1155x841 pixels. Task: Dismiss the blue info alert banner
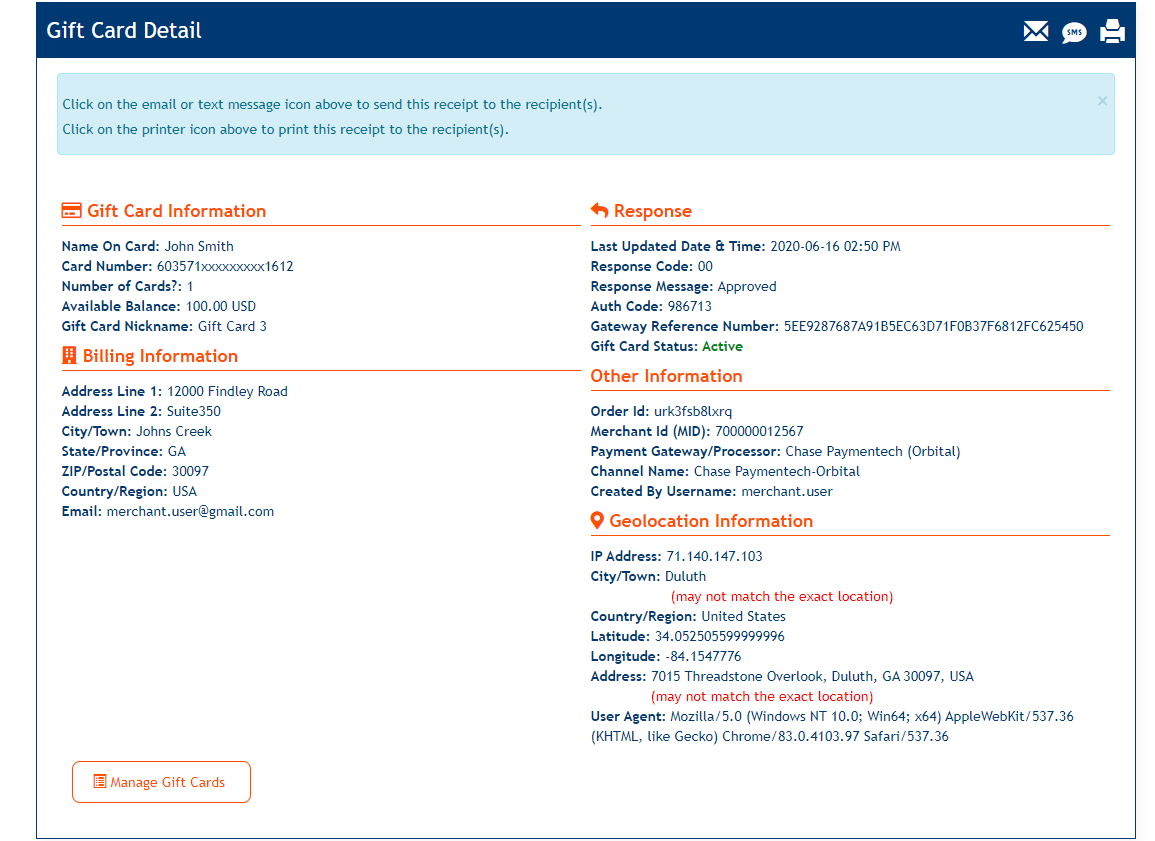1102,101
